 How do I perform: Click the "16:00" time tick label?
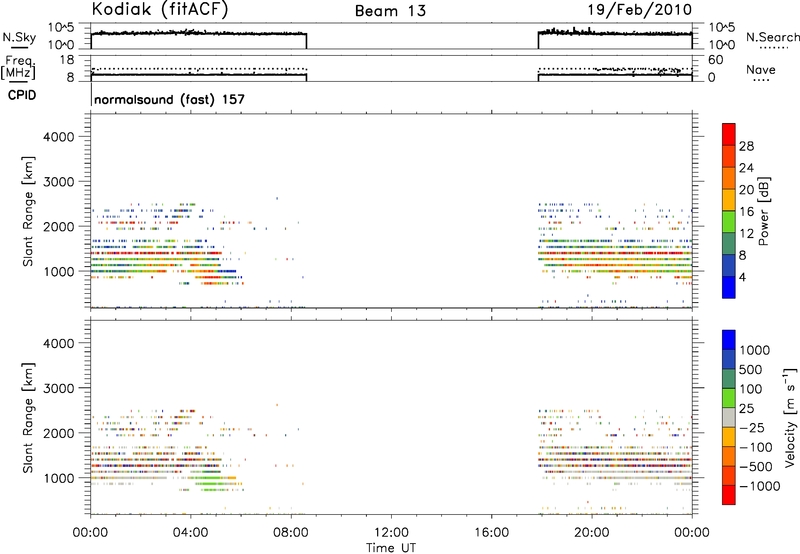click(x=491, y=533)
